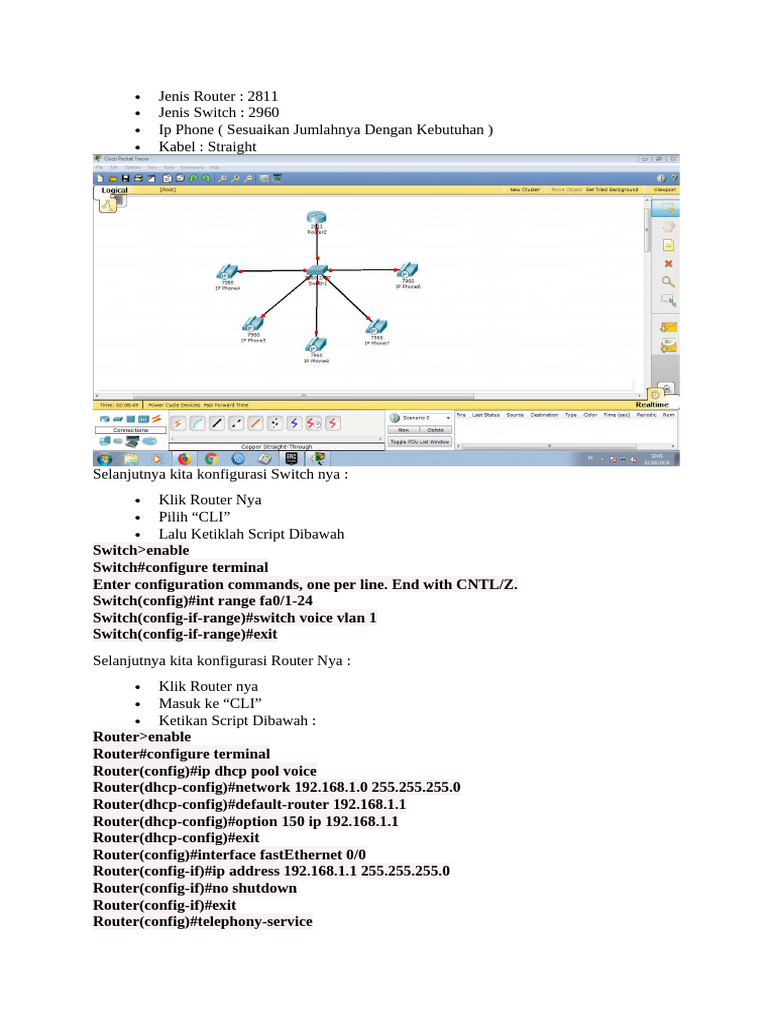768x1024 pixels.
Task: Select the red X Delete tool
Action: click(x=668, y=264)
